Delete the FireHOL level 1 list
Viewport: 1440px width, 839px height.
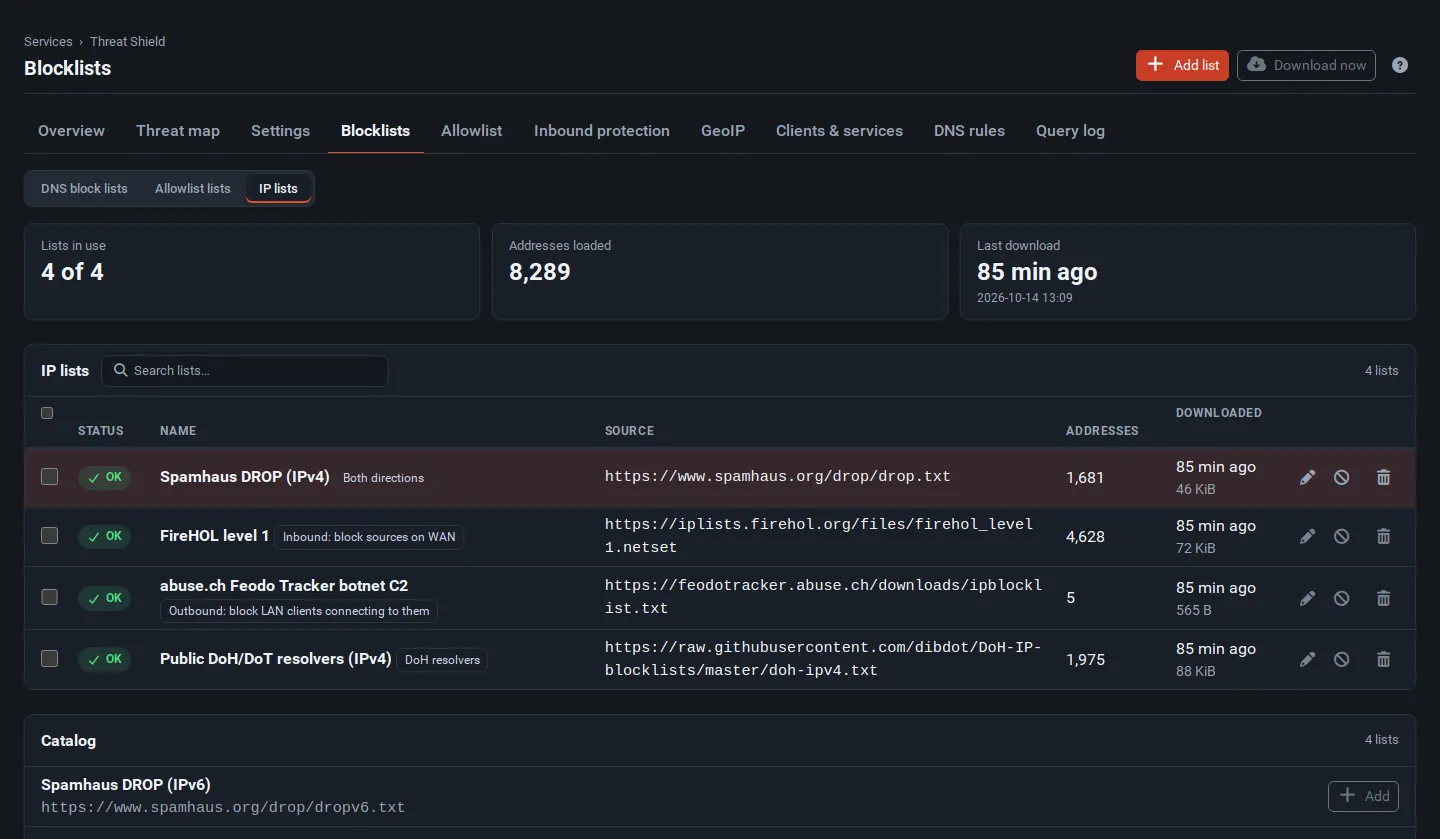pyautogui.click(x=1384, y=536)
